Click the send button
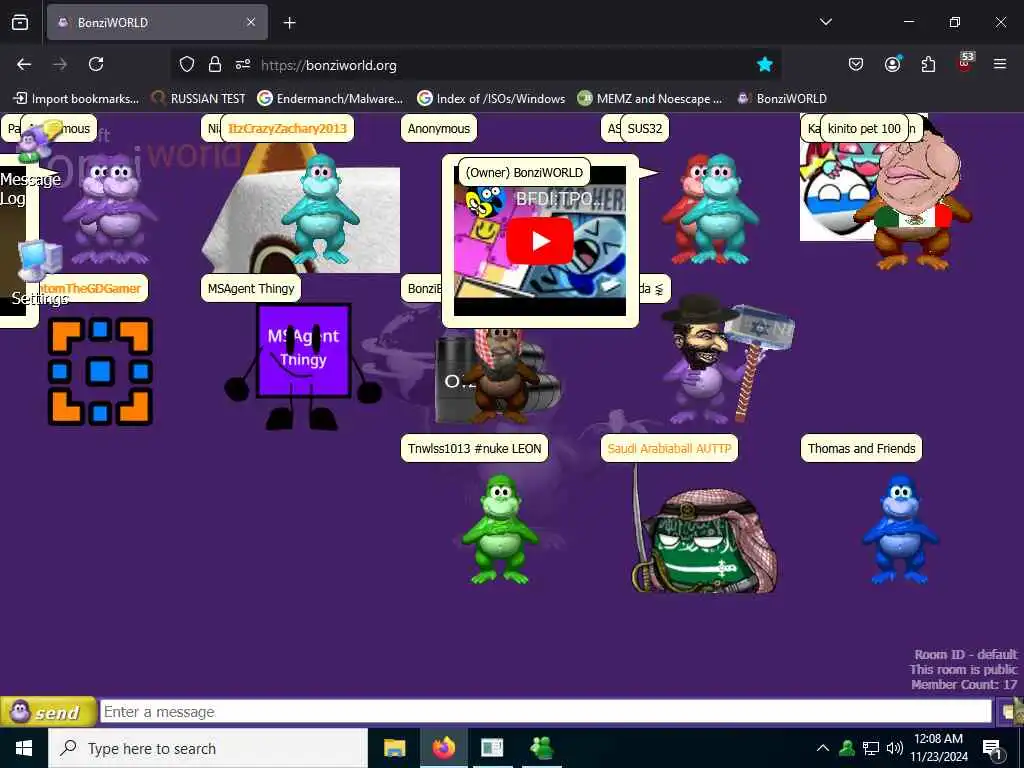The image size is (1024, 768). [x=48, y=712]
